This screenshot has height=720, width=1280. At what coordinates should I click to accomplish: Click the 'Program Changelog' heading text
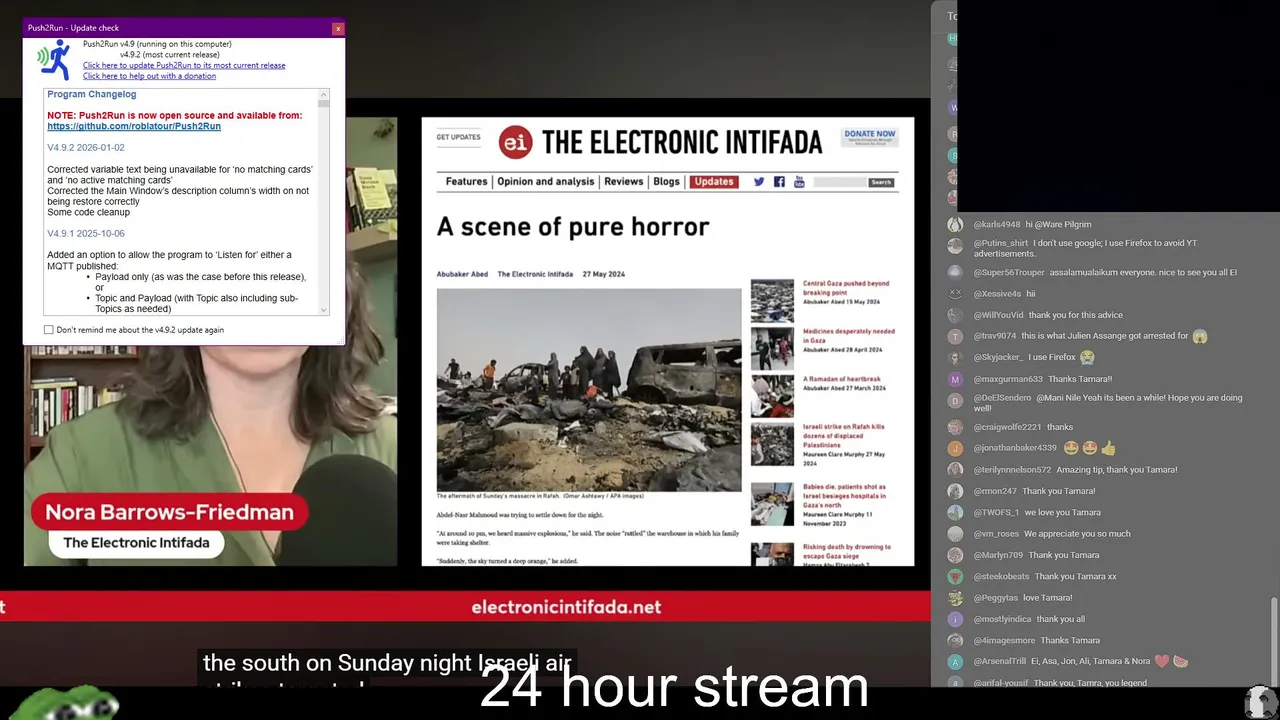click(92, 95)
